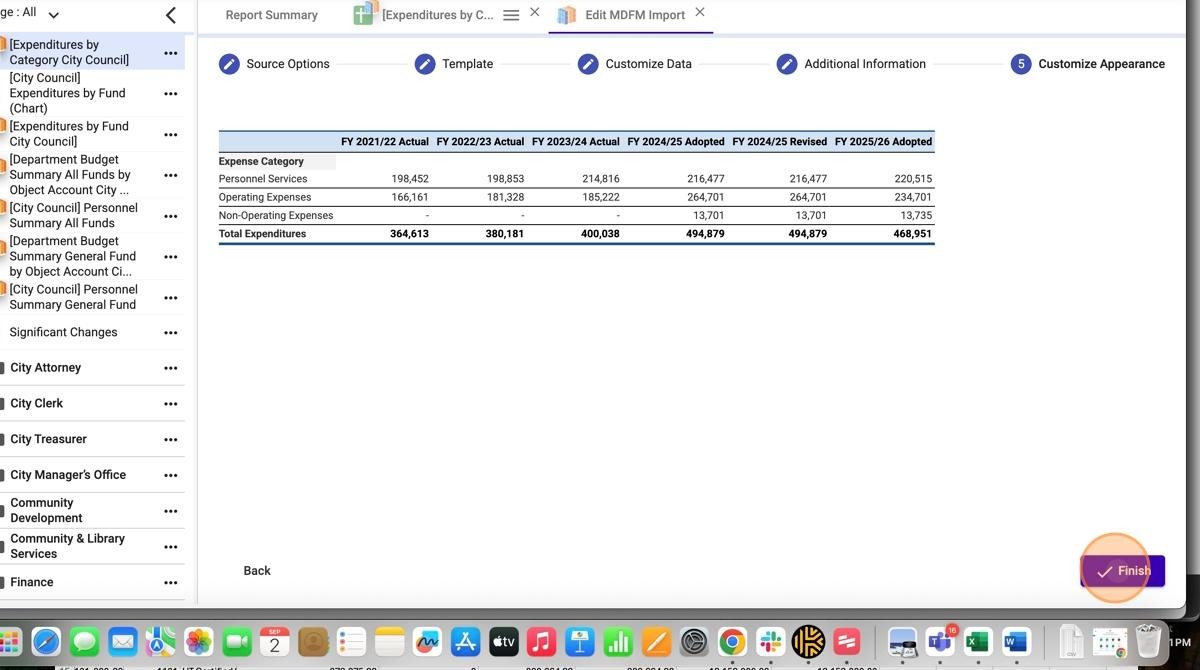Open options for Expenditures by Fund (Chart)

point(171,94)
